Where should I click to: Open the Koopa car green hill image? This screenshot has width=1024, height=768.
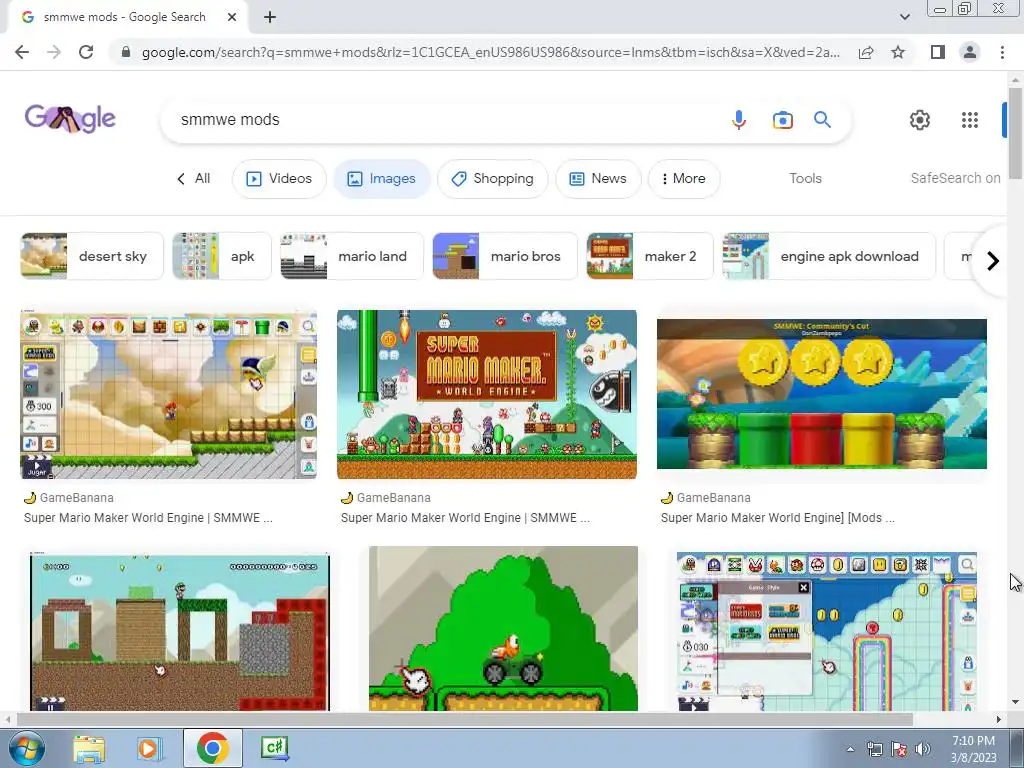click(x=503, y=628)
